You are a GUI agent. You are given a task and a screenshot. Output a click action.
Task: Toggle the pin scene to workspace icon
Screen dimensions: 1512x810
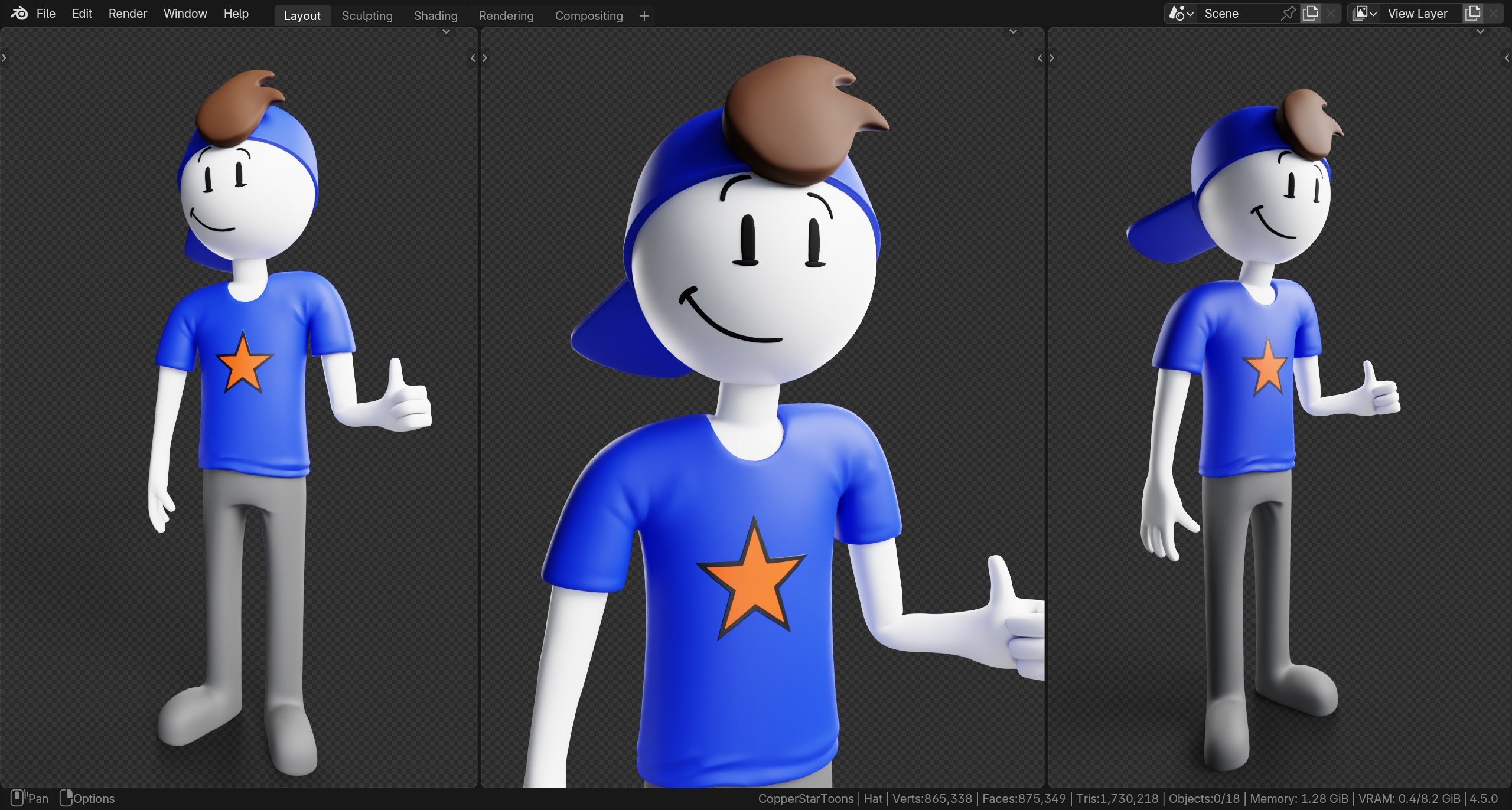(x=1288, y=13)
